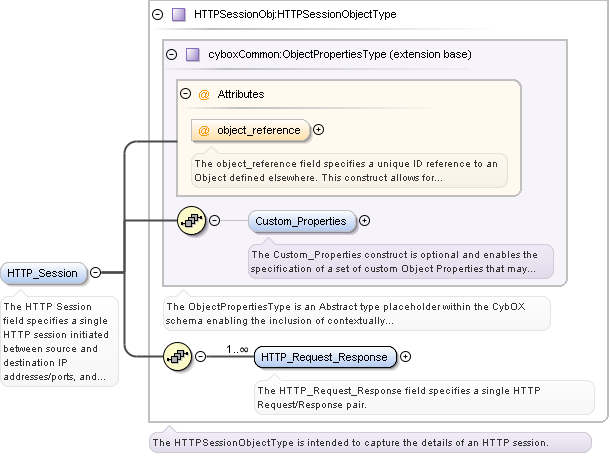Collapse the cyboxCommon ObjectPropertiesType section
This screenshot has width=610, height=456.
tap(172, 54)
